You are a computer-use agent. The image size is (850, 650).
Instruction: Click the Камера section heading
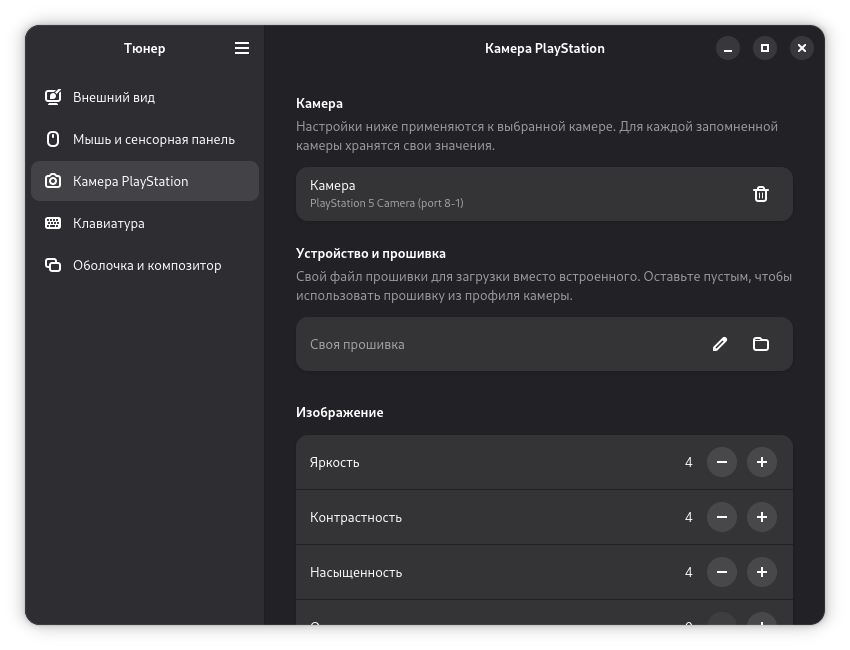pyautogui.click(x=319, y=104)
